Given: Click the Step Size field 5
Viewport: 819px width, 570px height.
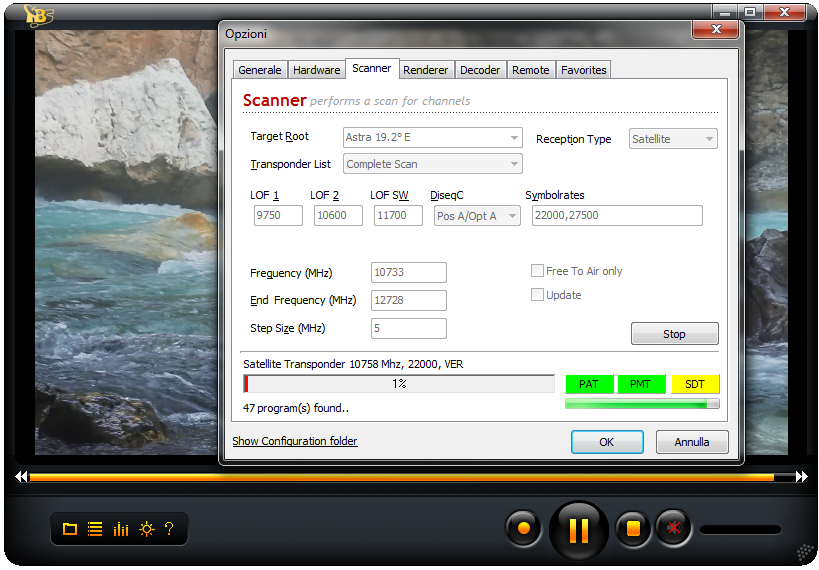Looking at the screenshot, I should click(408, 329).
